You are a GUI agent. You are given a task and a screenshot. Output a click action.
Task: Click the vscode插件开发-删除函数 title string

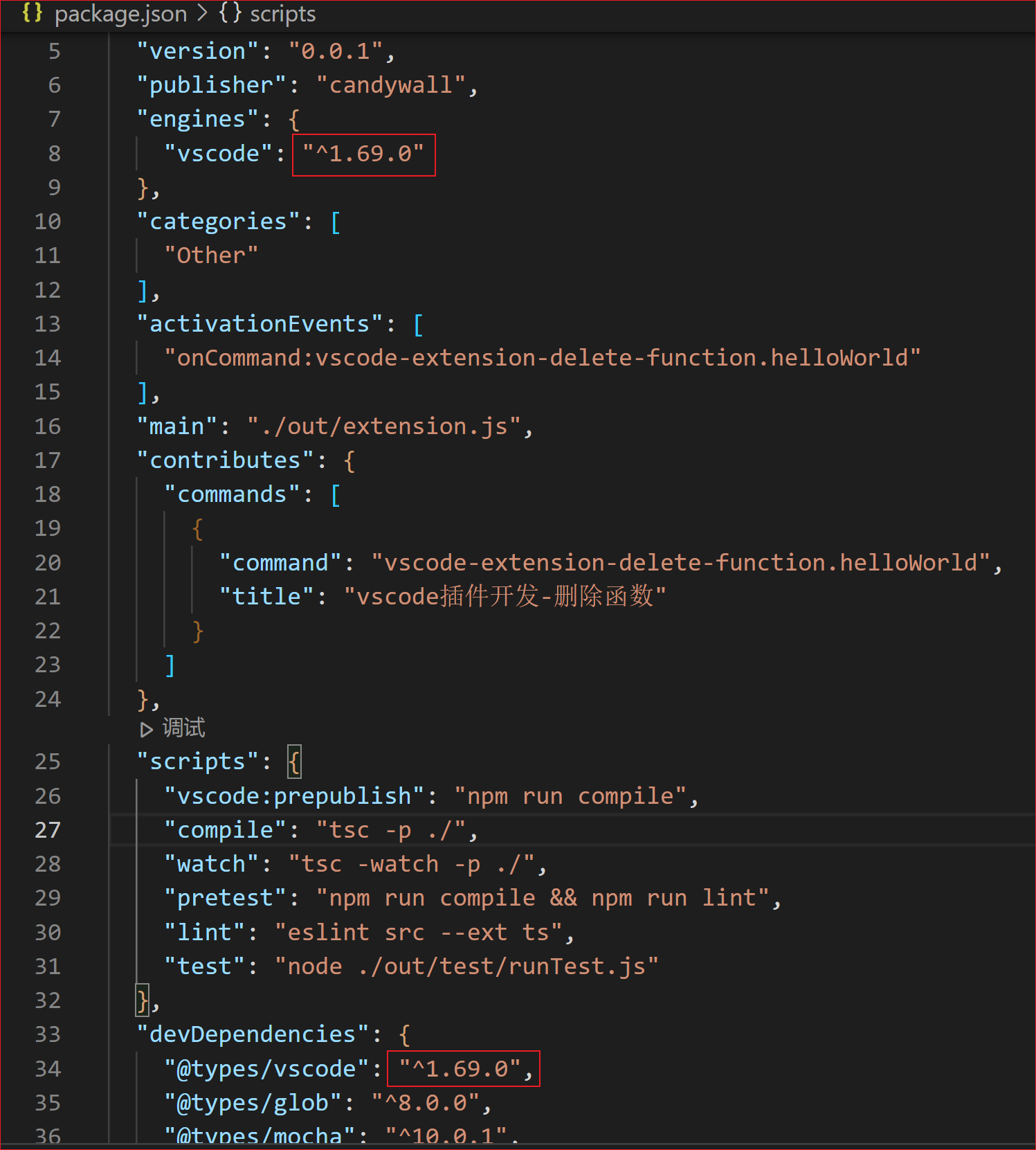click(505, 597)
